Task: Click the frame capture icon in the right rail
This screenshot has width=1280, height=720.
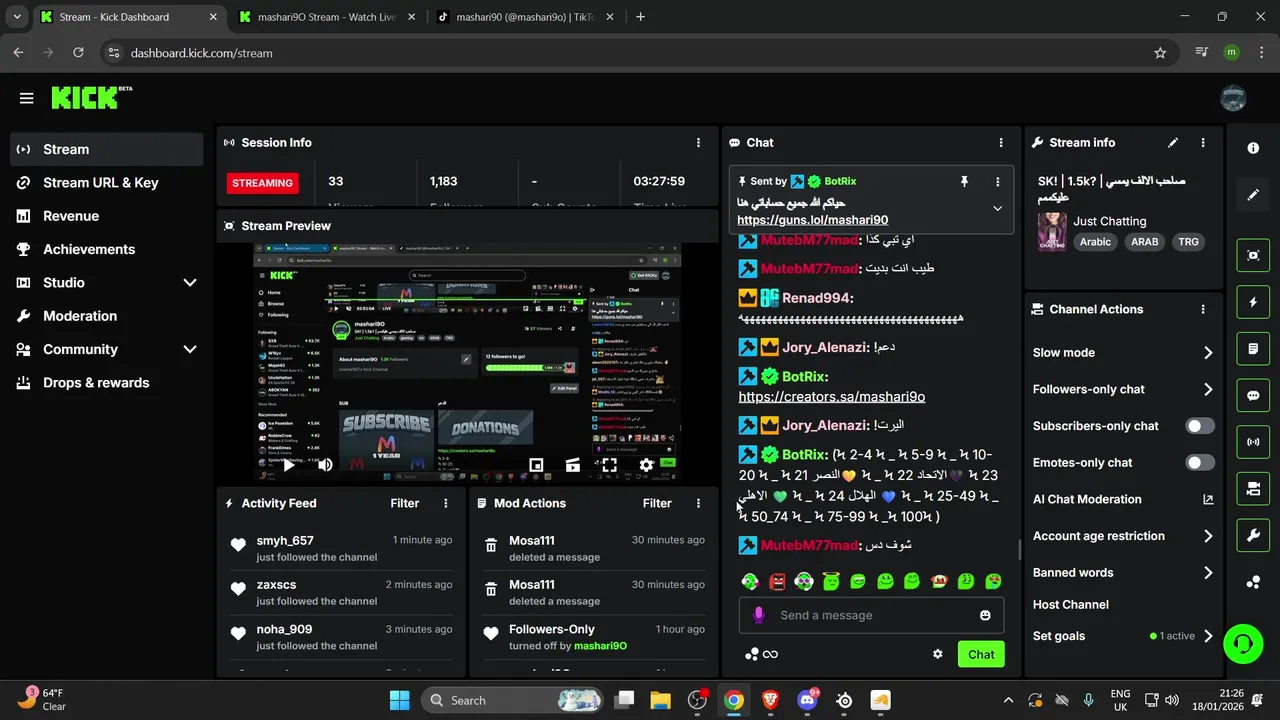Action: tap(1253, 255)
